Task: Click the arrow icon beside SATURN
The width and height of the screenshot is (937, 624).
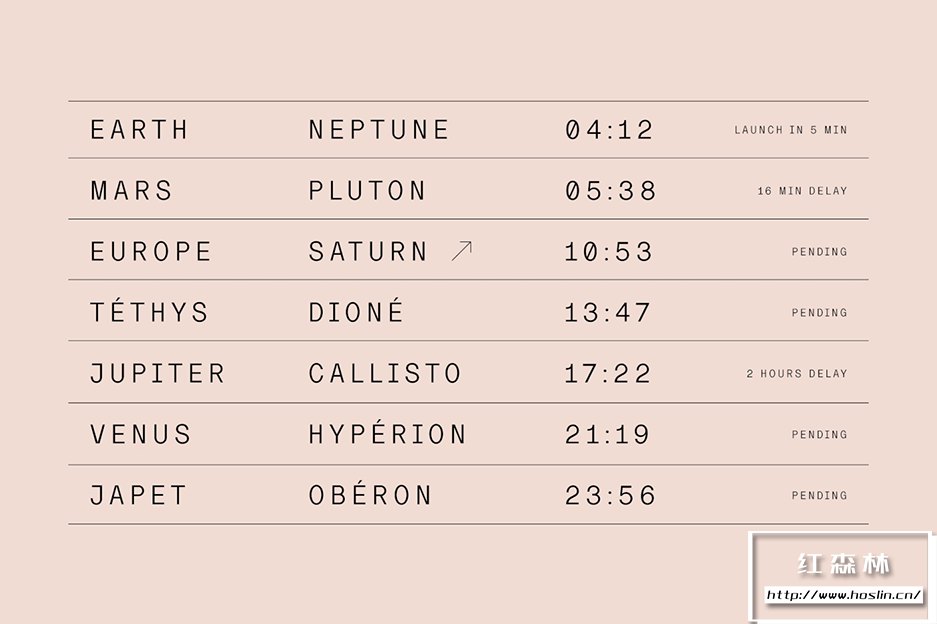Action: click(461, 251)
